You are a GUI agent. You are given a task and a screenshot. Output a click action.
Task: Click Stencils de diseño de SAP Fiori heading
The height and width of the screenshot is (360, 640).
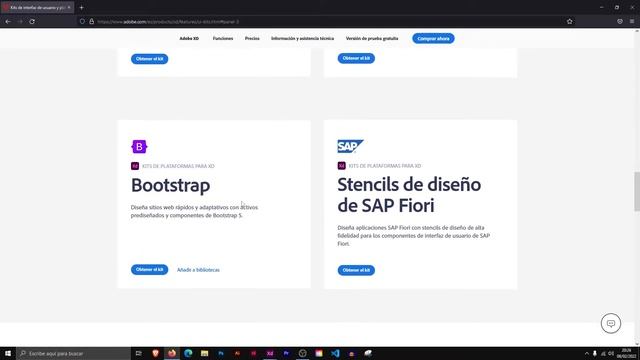pos(409,195)
